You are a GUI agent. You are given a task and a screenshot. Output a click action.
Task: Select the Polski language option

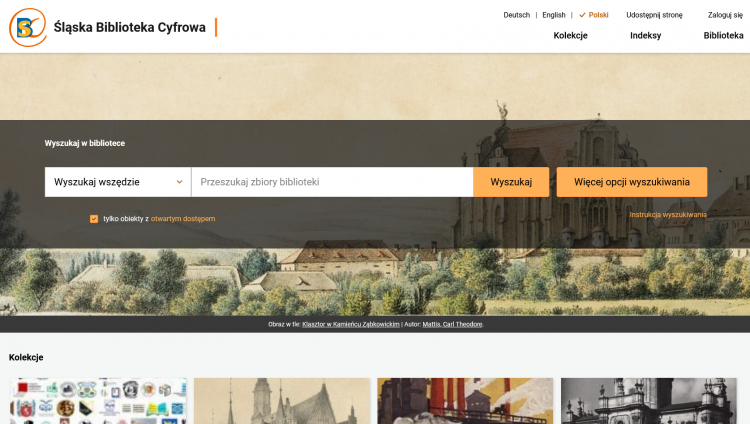(594, 15)
